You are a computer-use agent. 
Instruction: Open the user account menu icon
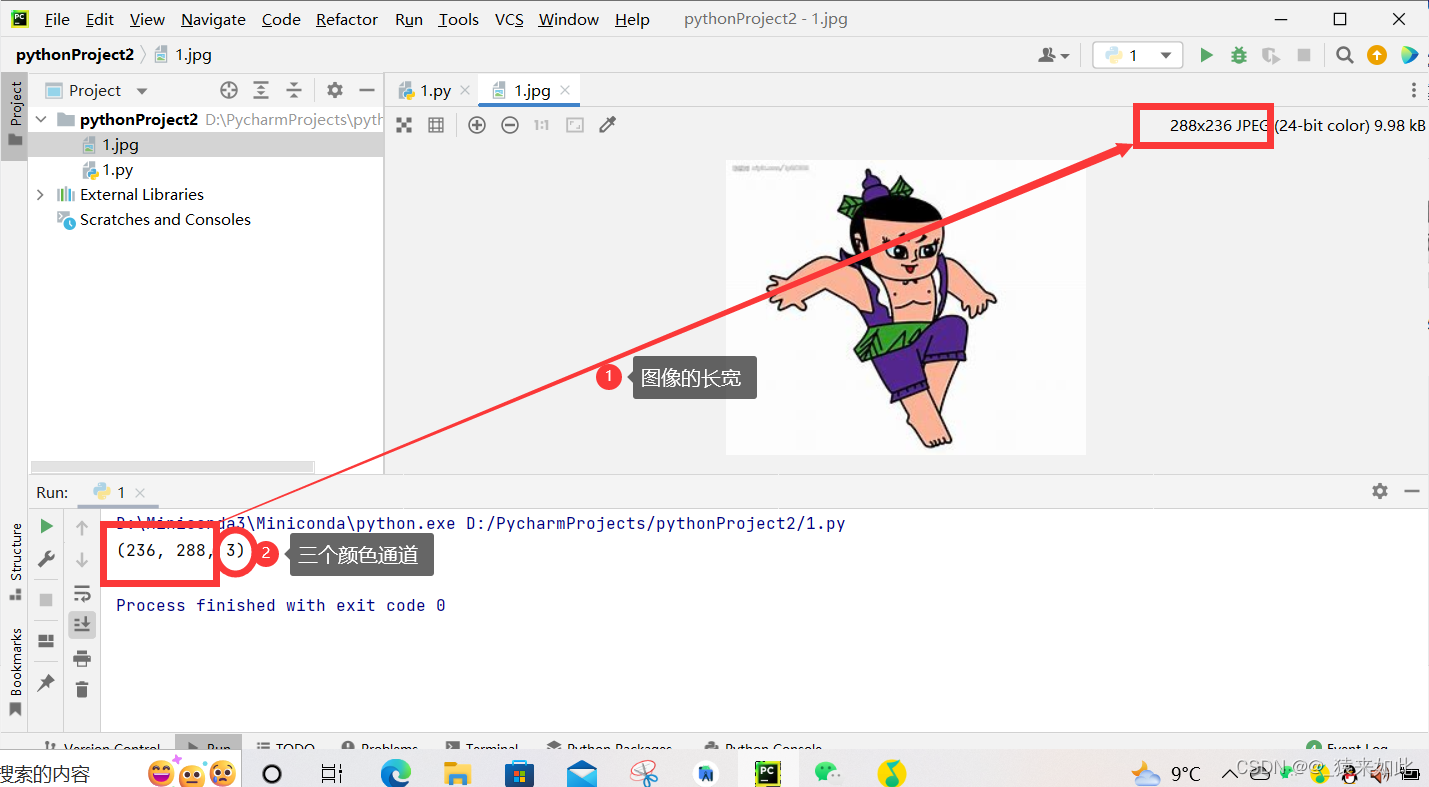click(x=1054, y=55)
